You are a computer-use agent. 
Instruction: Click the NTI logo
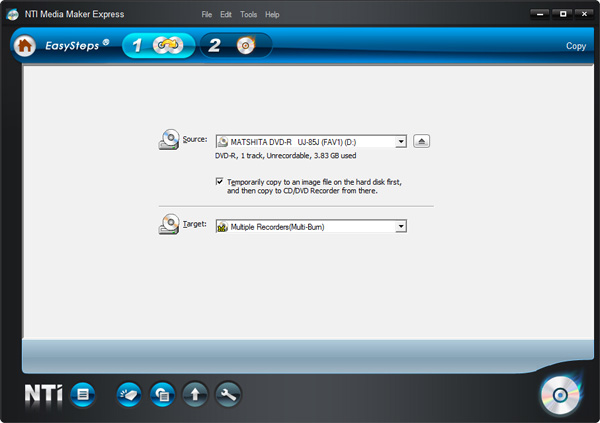43,394
